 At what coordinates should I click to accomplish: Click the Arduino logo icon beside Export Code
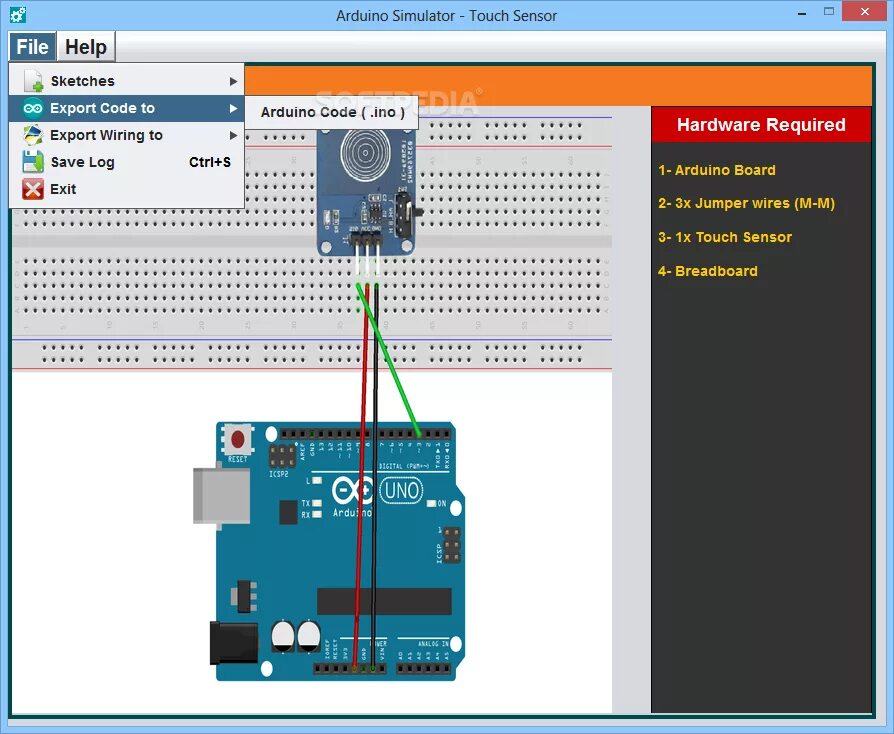[33, 108]
